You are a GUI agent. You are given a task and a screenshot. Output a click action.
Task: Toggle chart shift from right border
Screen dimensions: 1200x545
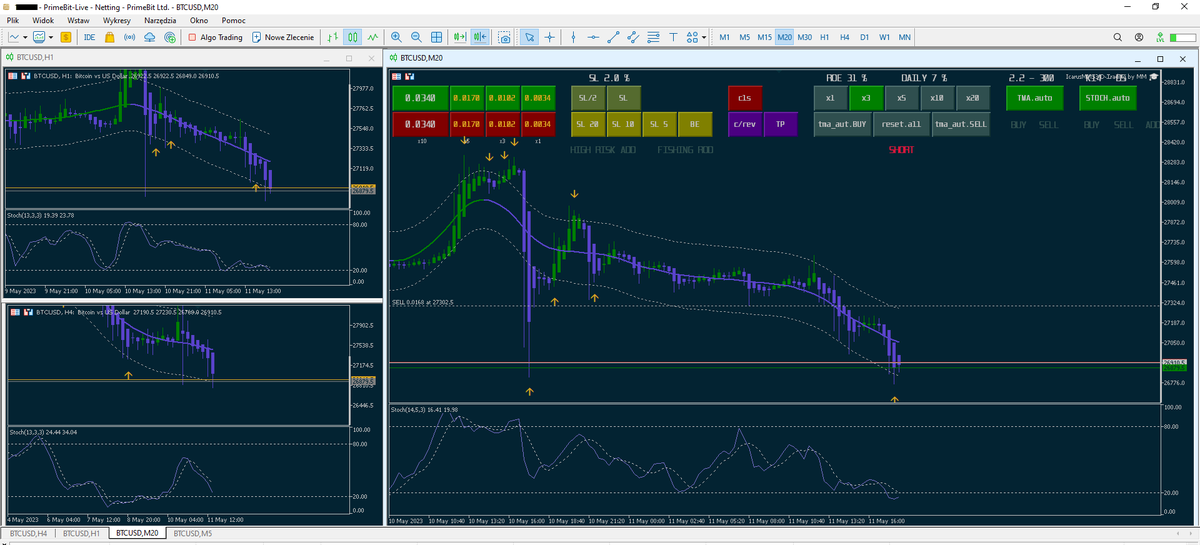(x=481, y=37)
